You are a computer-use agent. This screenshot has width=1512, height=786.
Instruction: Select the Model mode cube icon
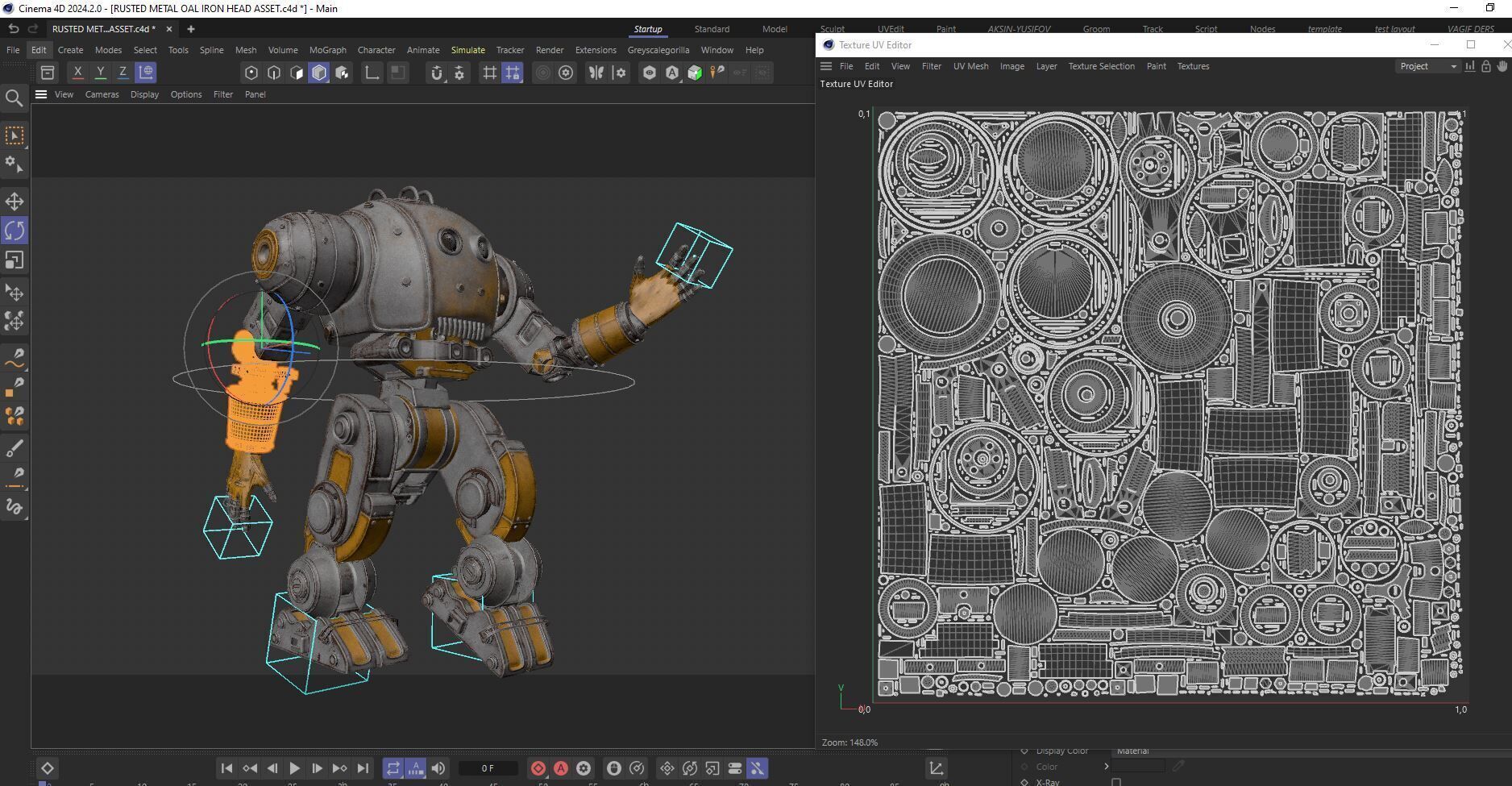tap(319, 73)
